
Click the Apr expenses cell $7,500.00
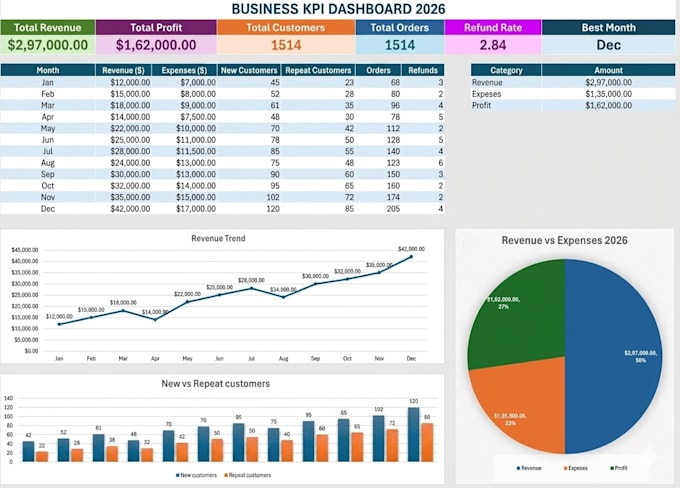[184, 117]
